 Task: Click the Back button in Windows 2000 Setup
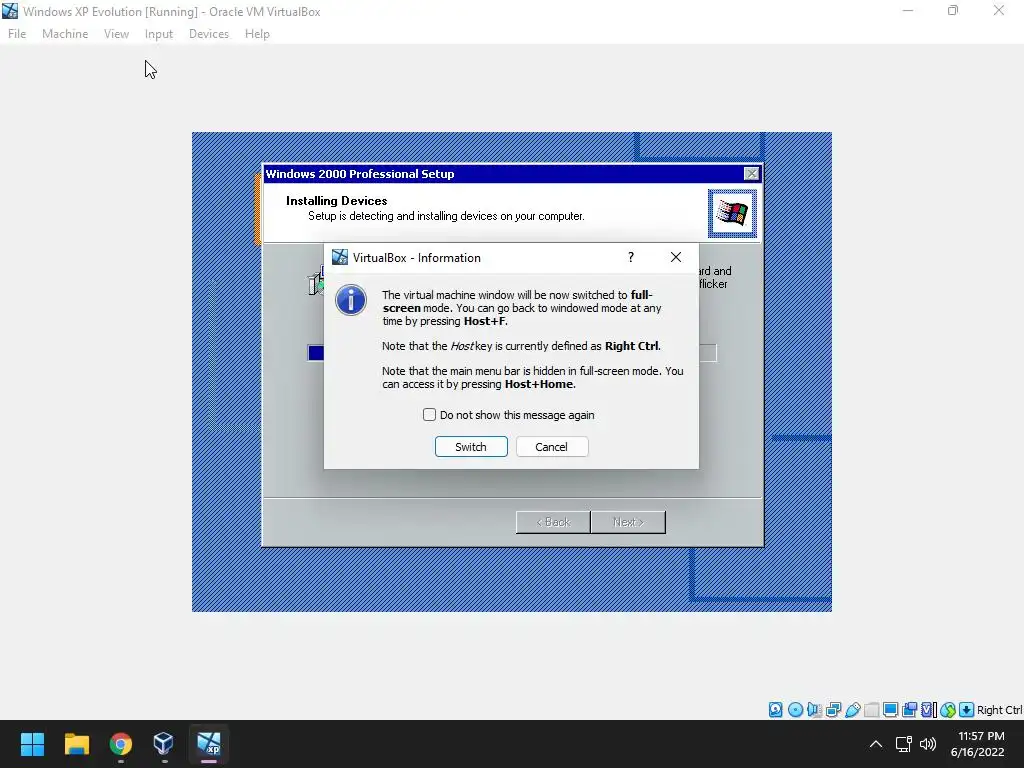click(553, 522)
